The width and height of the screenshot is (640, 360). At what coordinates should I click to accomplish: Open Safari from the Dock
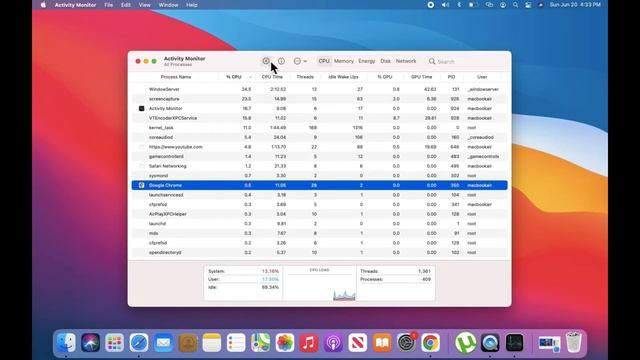tap(139, 342)
